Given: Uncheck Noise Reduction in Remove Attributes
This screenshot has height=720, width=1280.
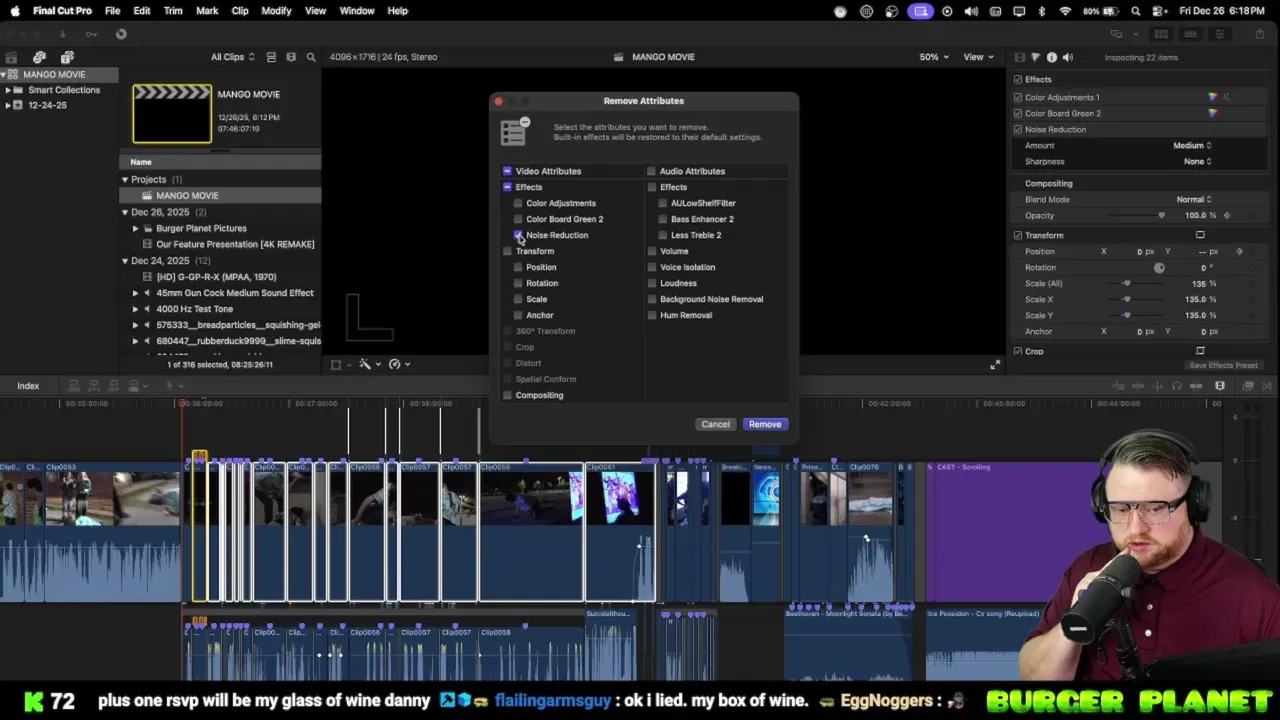Looking at the screenshot, I should [518, 235].
